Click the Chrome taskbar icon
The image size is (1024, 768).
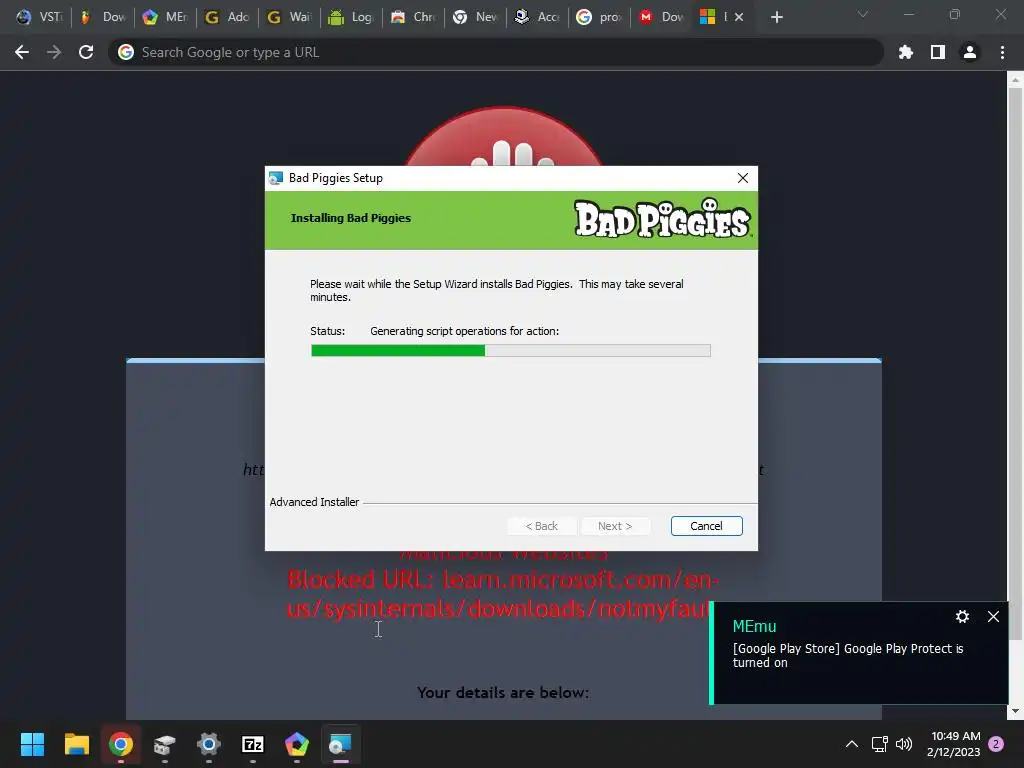tap(121, 744)
